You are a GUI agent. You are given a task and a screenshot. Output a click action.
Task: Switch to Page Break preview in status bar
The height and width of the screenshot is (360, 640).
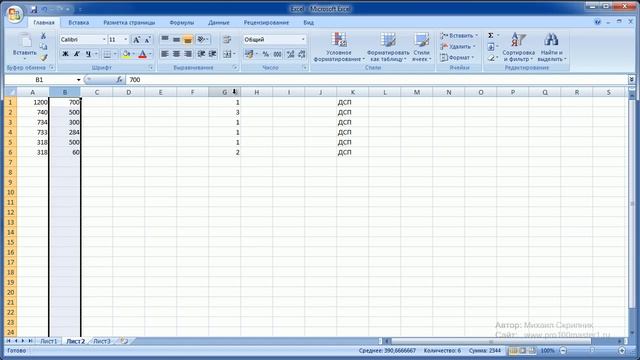coord(532,351)
